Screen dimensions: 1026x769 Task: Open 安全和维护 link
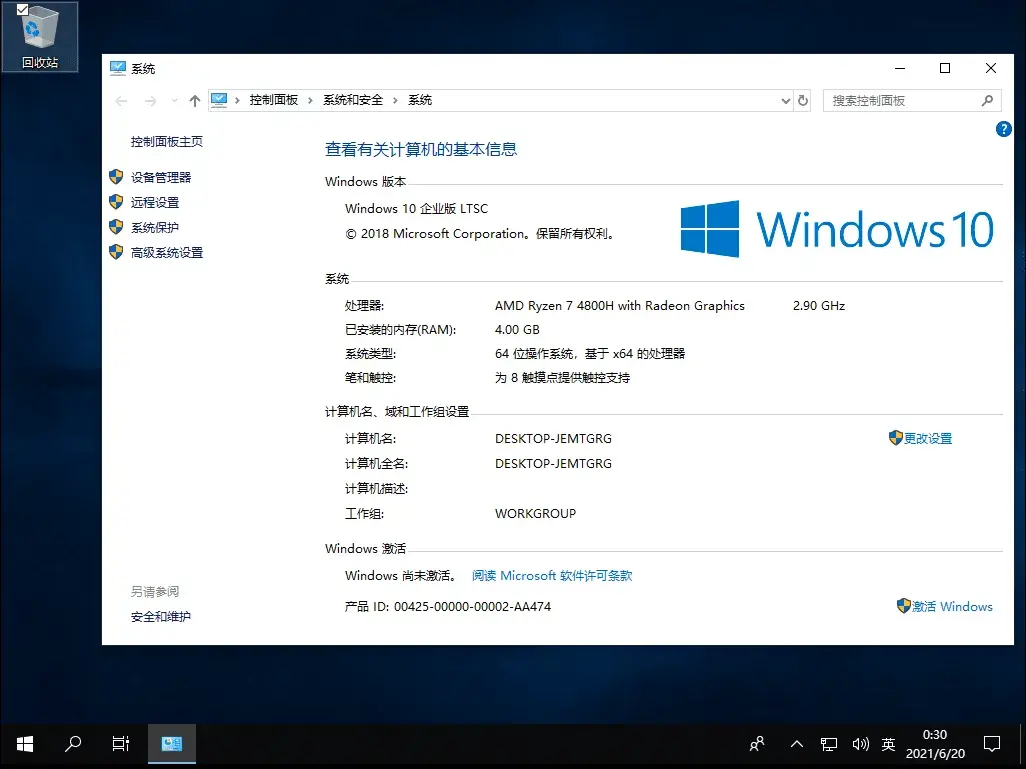coord(160,617)
